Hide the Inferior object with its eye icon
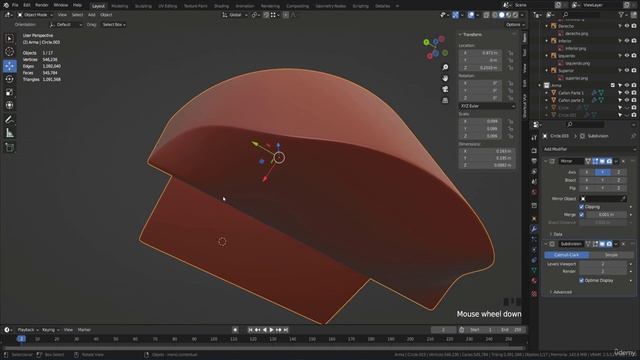 tap(627, 41)
